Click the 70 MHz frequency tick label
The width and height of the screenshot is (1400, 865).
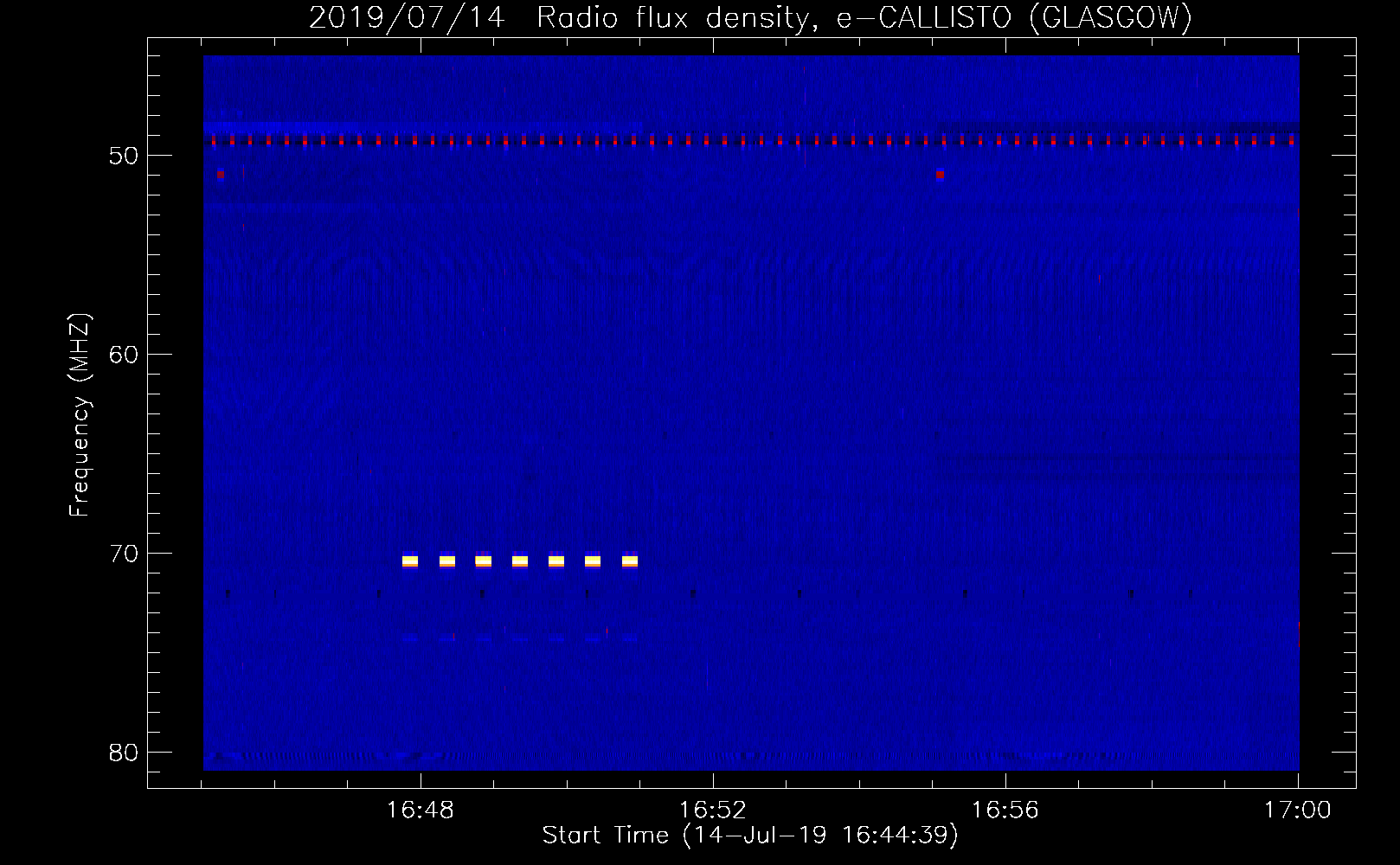point(124,554)
